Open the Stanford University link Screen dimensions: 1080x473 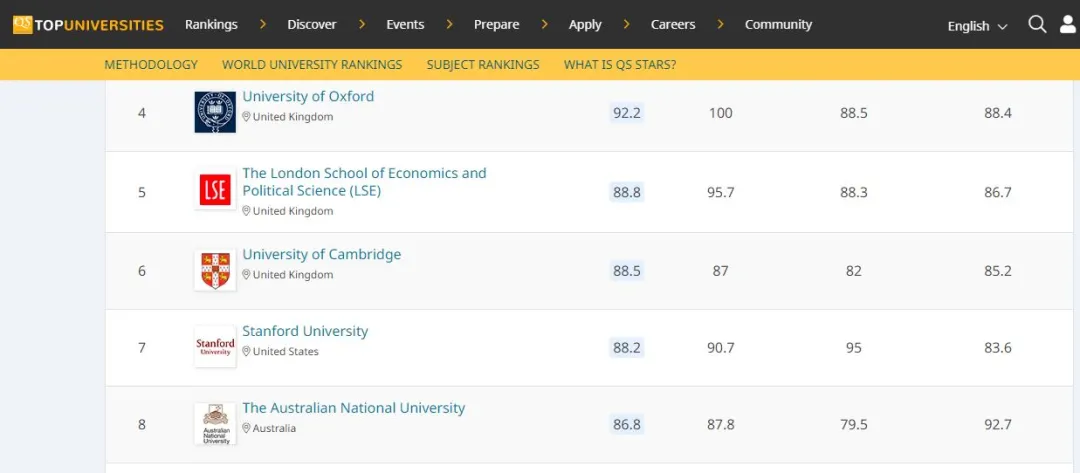click(x=305, y=331)
